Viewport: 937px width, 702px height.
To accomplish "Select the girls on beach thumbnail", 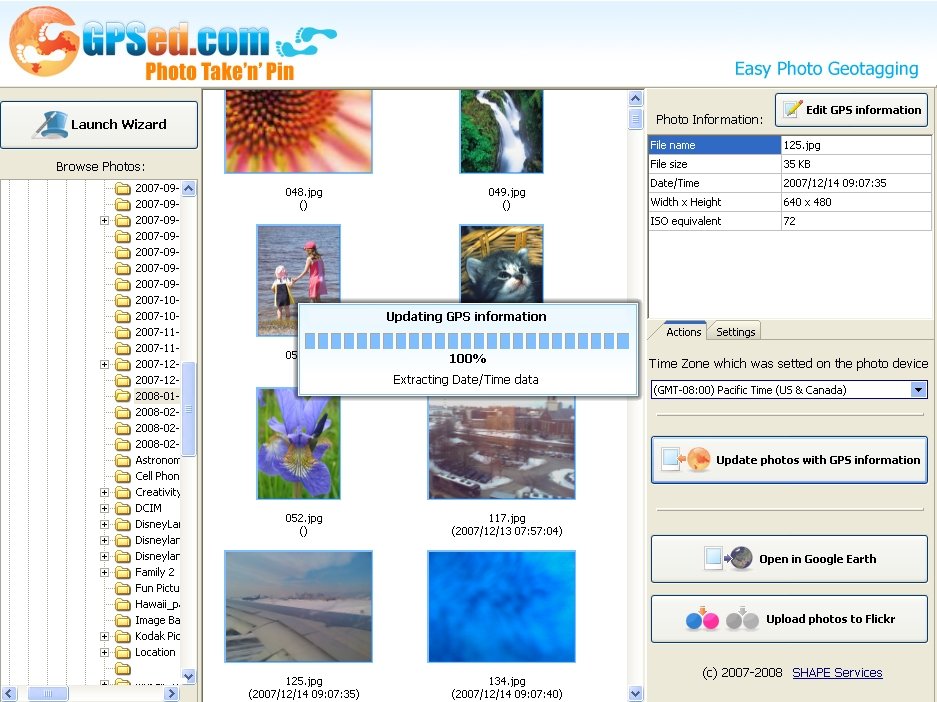I will 298,280.
